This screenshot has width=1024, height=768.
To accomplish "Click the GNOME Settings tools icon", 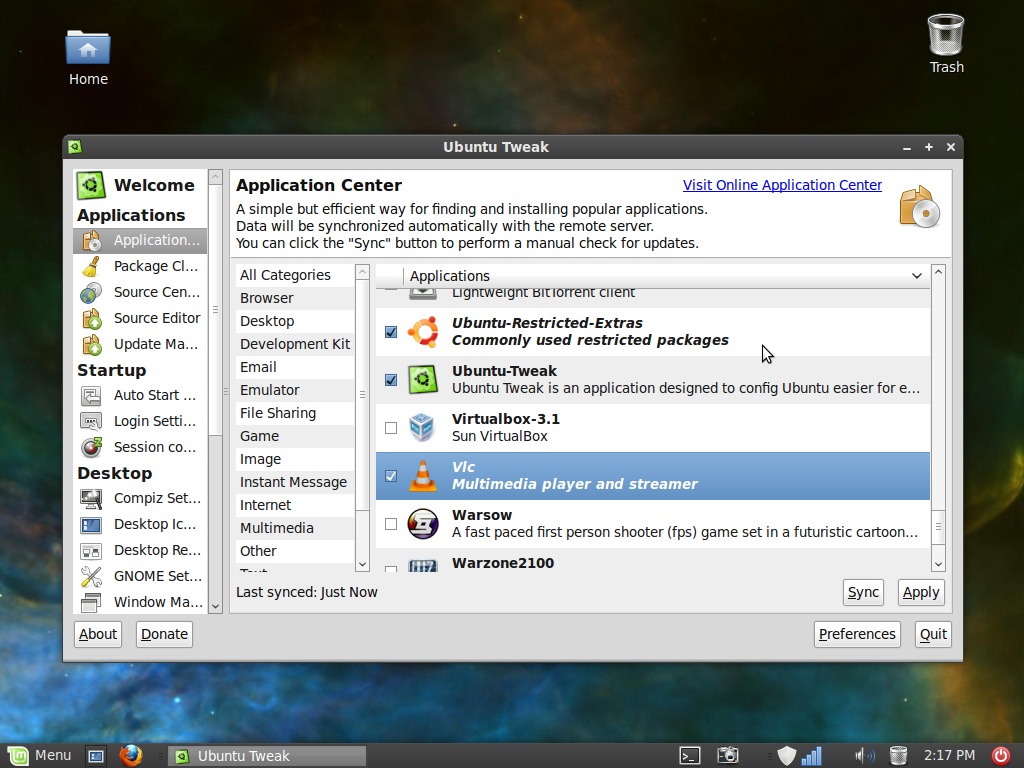I will pyautogui.click(x=91, y=577).
